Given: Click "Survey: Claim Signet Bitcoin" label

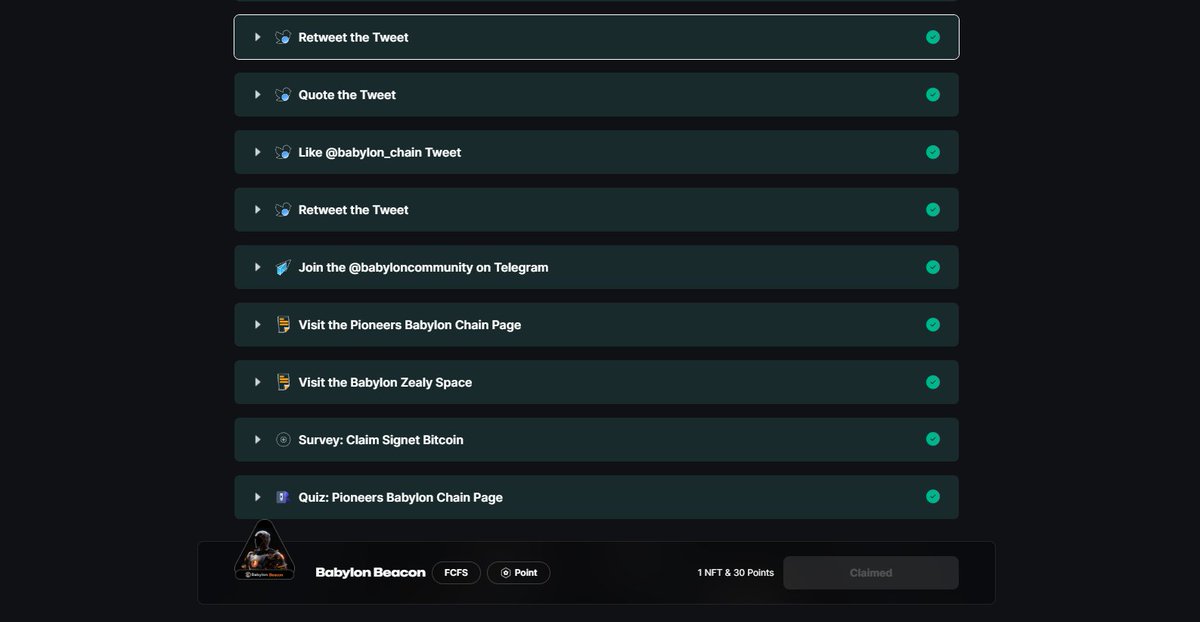Looking at the screenshot, I should pyautogui.click(x=381, y=440).
